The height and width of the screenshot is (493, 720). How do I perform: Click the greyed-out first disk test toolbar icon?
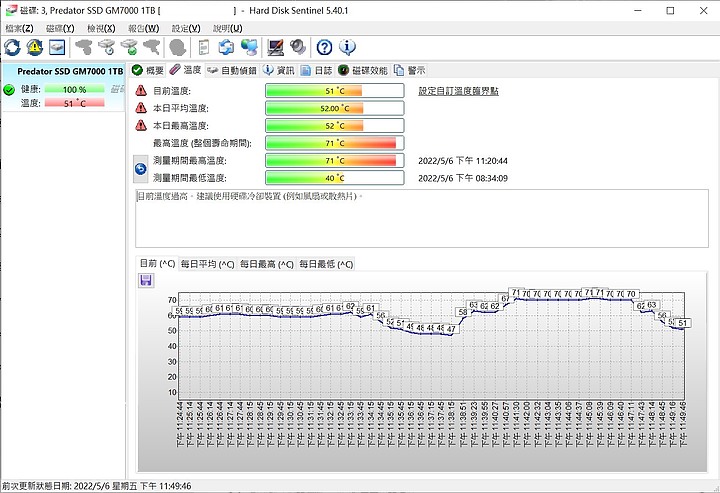pos(84,47)
